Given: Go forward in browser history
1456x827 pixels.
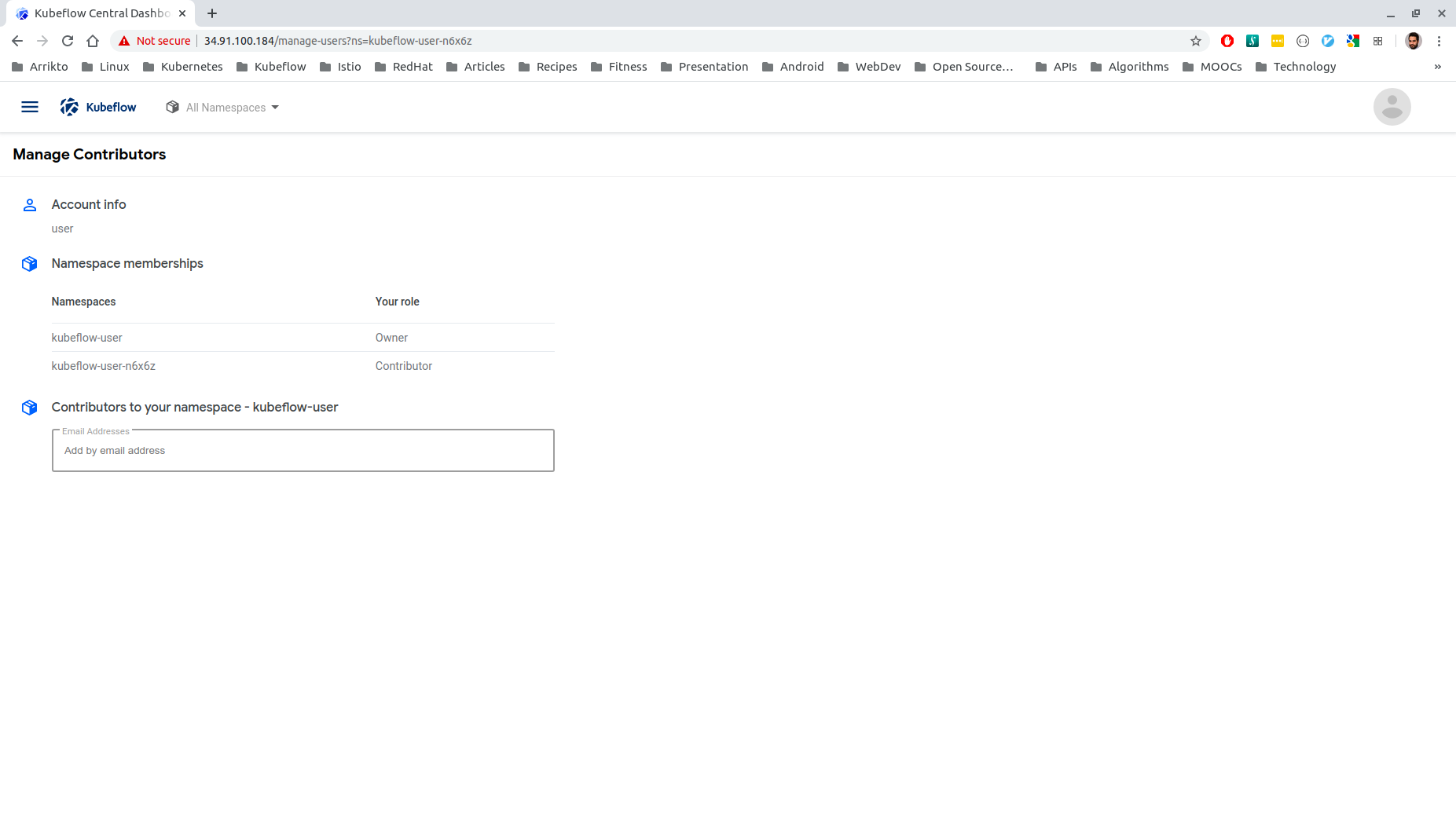Looking at the screenshot, I should click(42, 41).
